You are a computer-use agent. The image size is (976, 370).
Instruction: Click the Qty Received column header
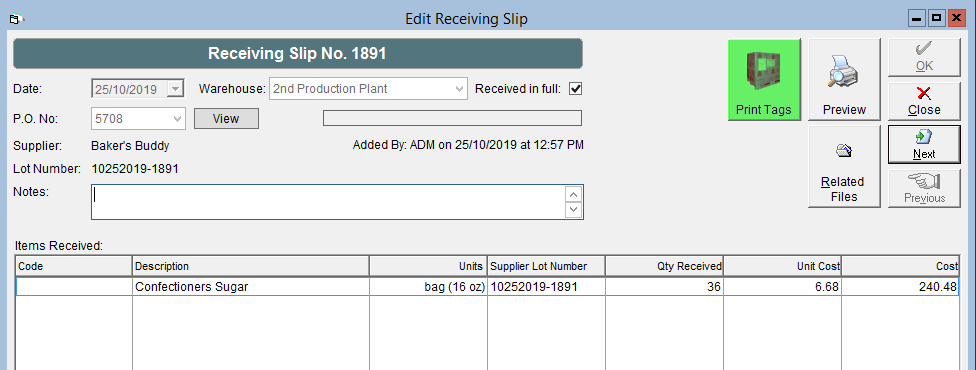(664, 266)
